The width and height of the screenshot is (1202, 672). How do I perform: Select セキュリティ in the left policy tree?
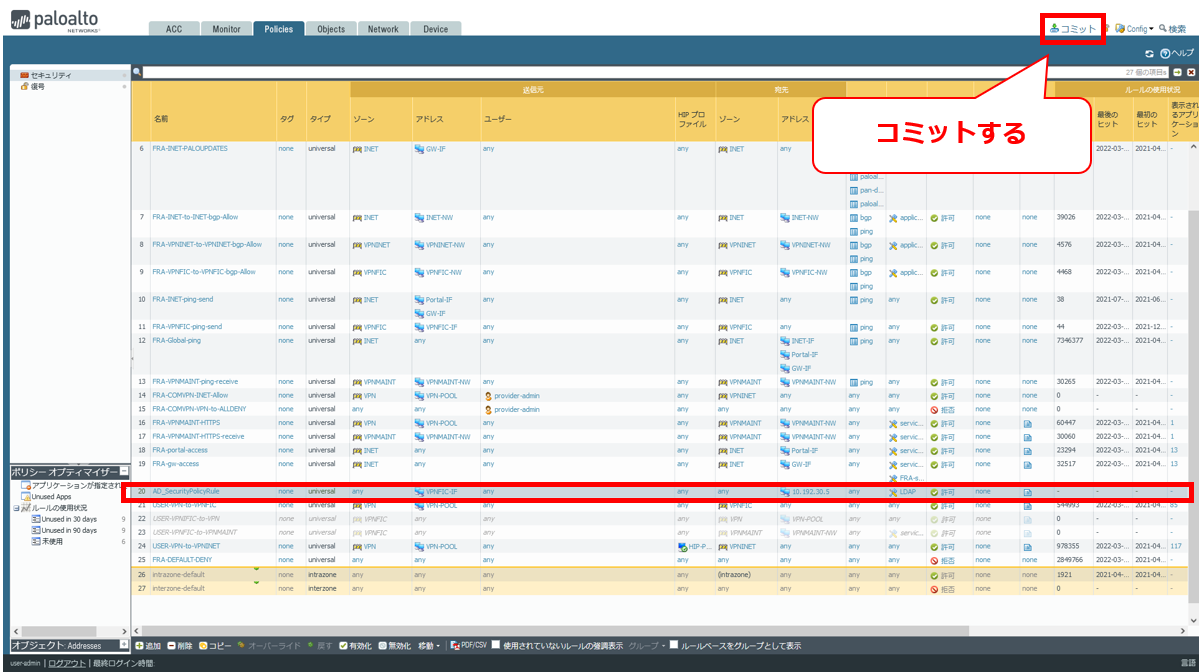point(50,75)
